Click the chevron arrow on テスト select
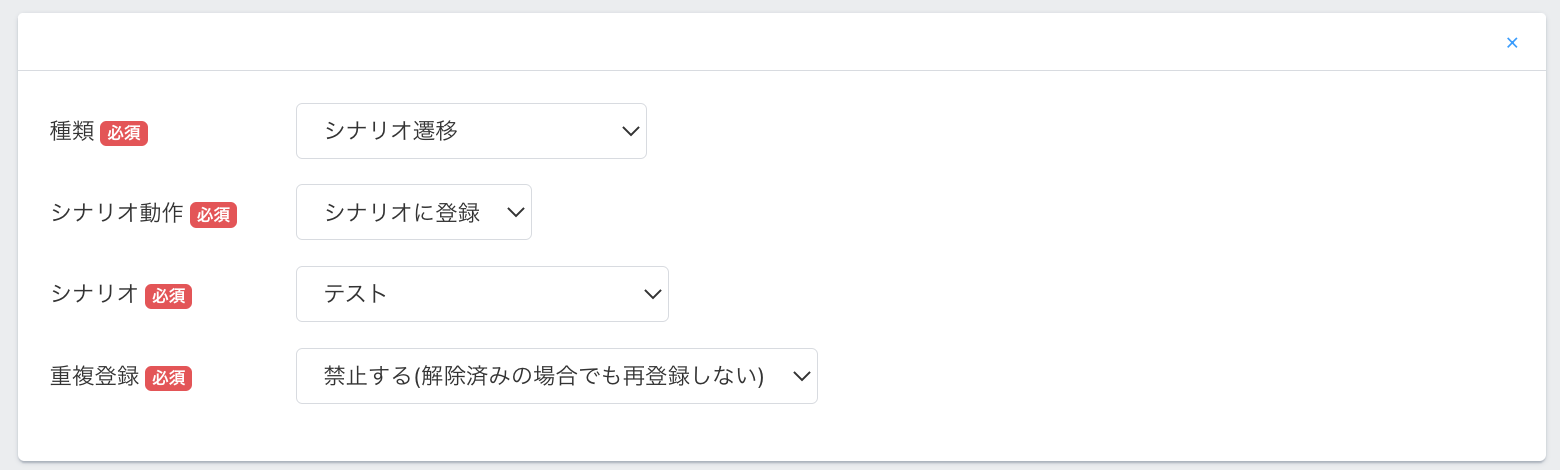Image resolution: width=1560 pixels, height=470 pixels. (652, 294)
